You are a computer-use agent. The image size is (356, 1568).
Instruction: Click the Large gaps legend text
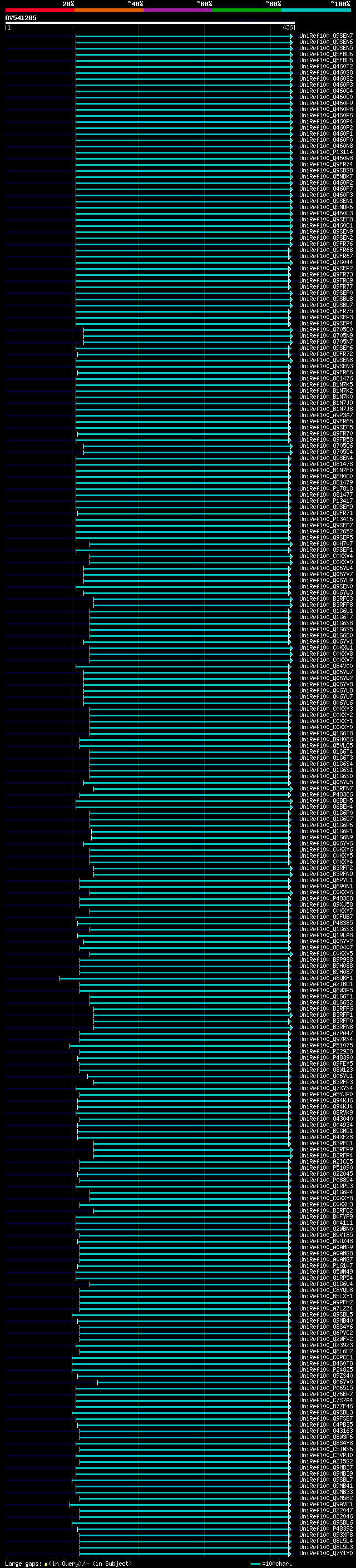point(68,1563)
